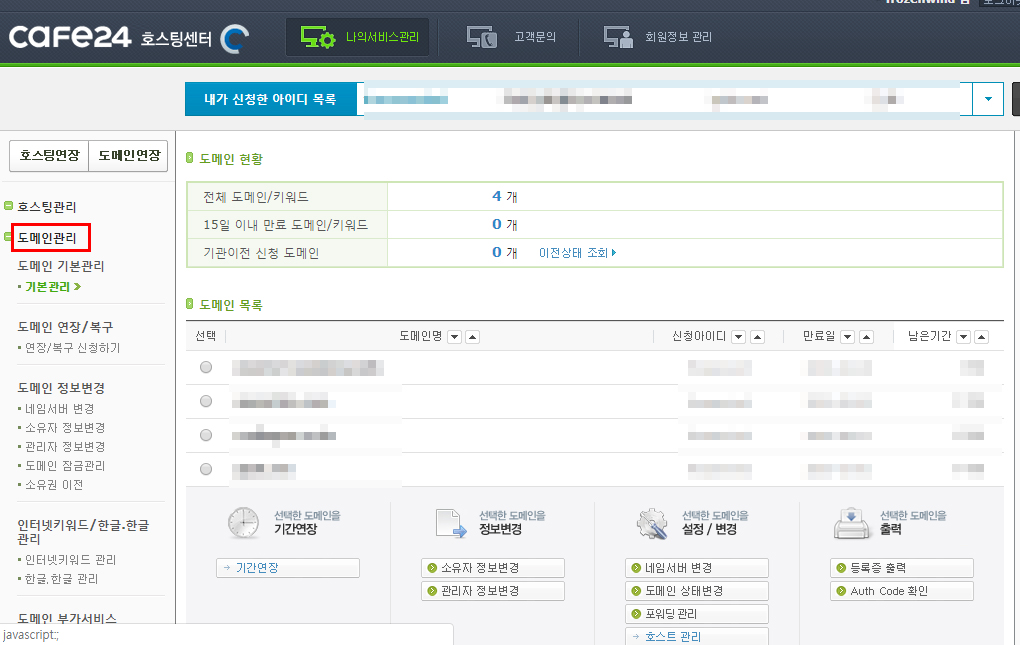Click green arrow icon beside Auth Code 확인
Screen dimensions: 1020x645
841,591
